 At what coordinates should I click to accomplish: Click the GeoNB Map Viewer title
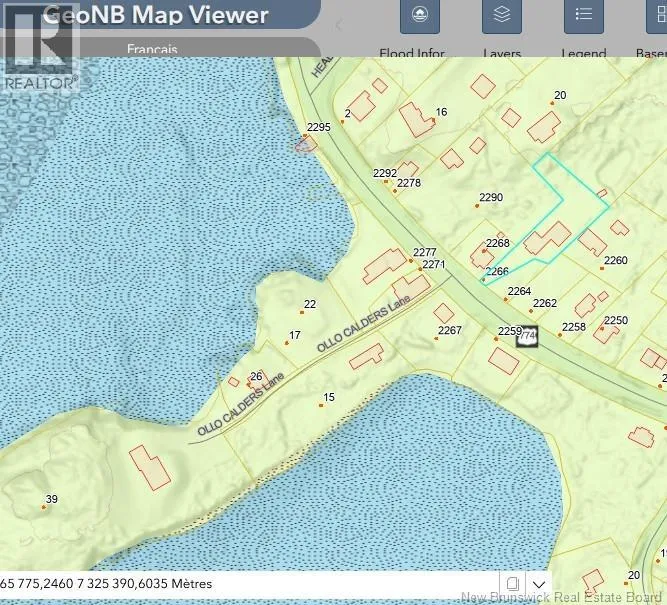(155, 15)
